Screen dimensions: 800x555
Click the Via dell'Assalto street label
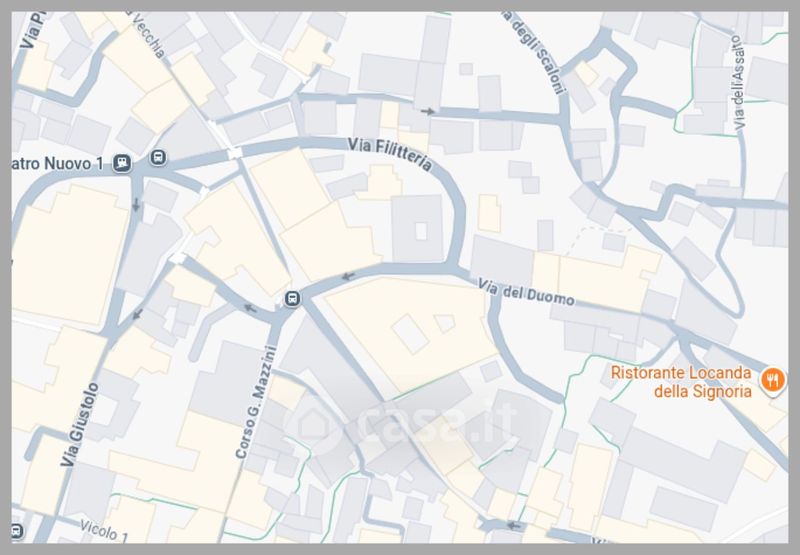point(739,82)
